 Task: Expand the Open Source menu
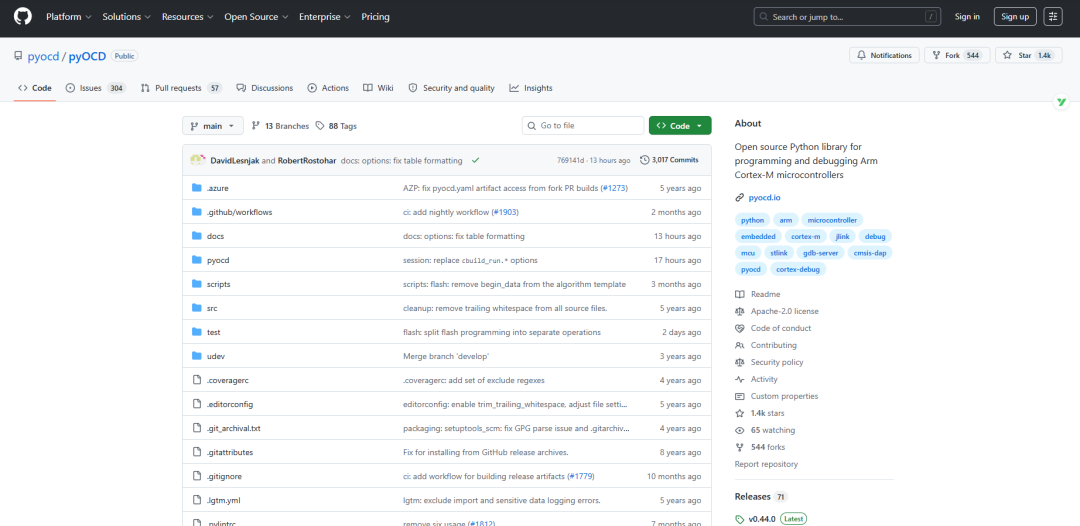[x=256, y=17]
